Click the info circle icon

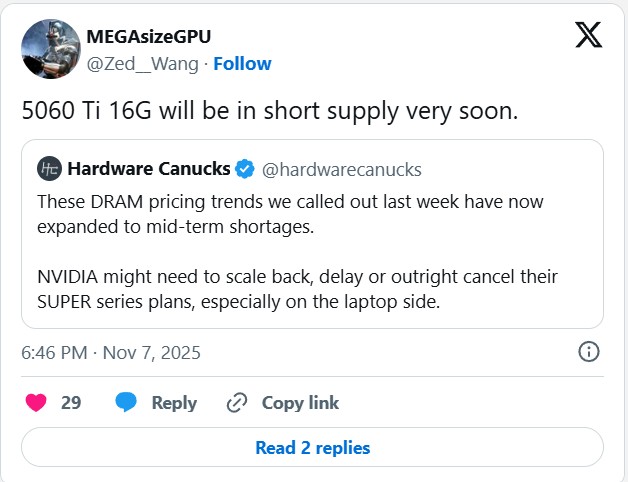click(x=589, y=352)
